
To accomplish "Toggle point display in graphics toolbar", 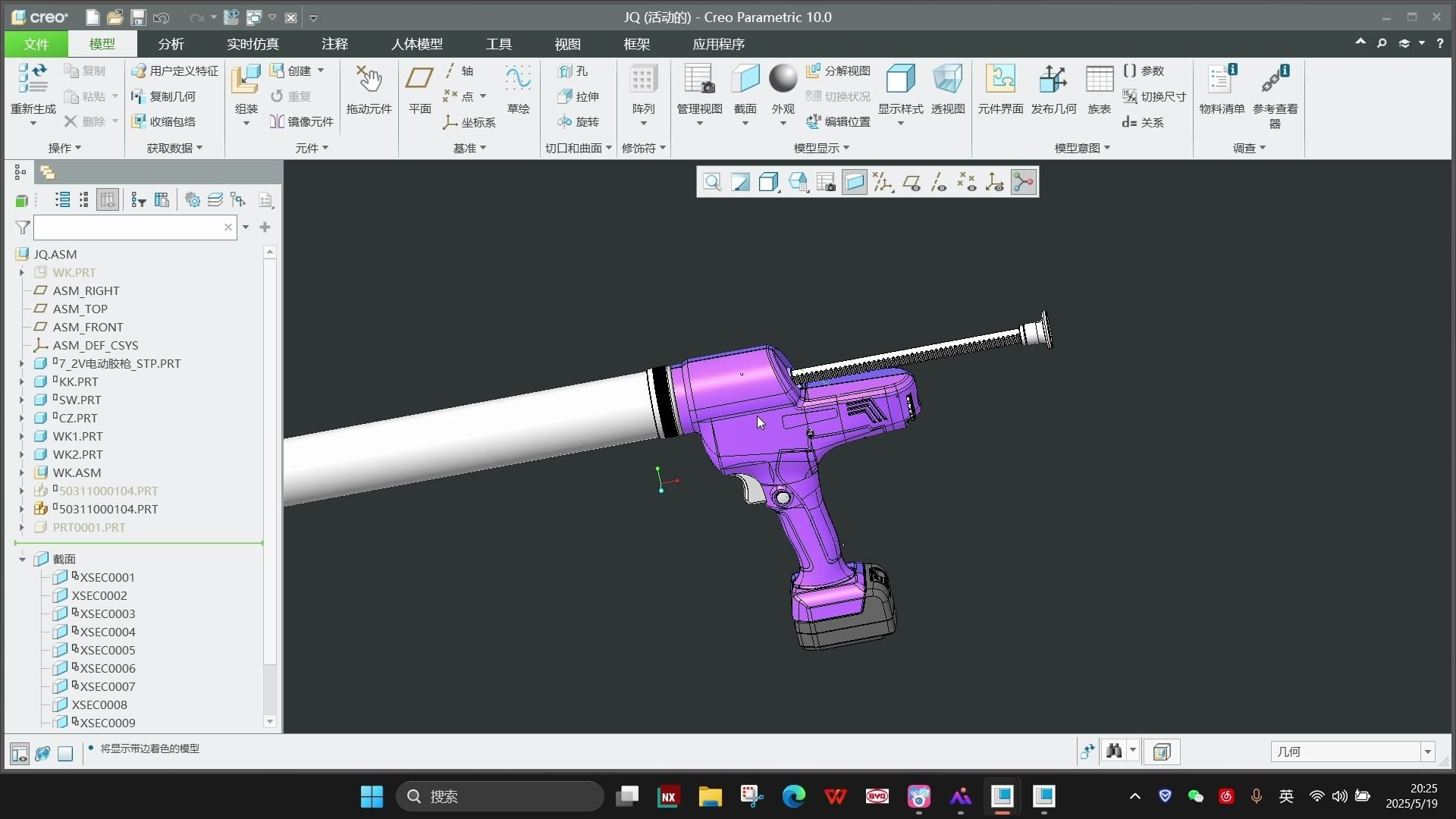I will coord(966,182).
